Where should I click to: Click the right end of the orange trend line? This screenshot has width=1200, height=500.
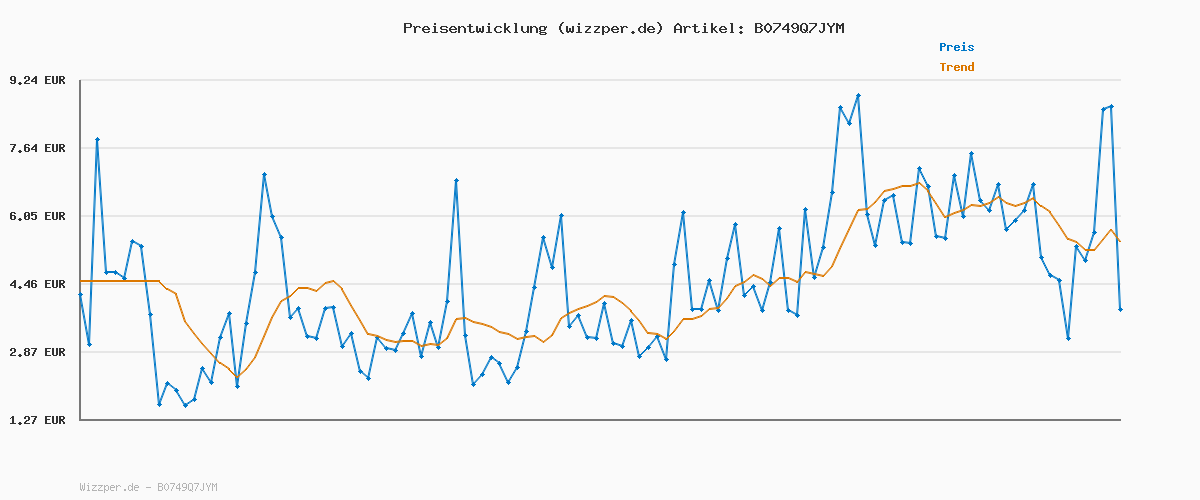tap(1119, 241)
